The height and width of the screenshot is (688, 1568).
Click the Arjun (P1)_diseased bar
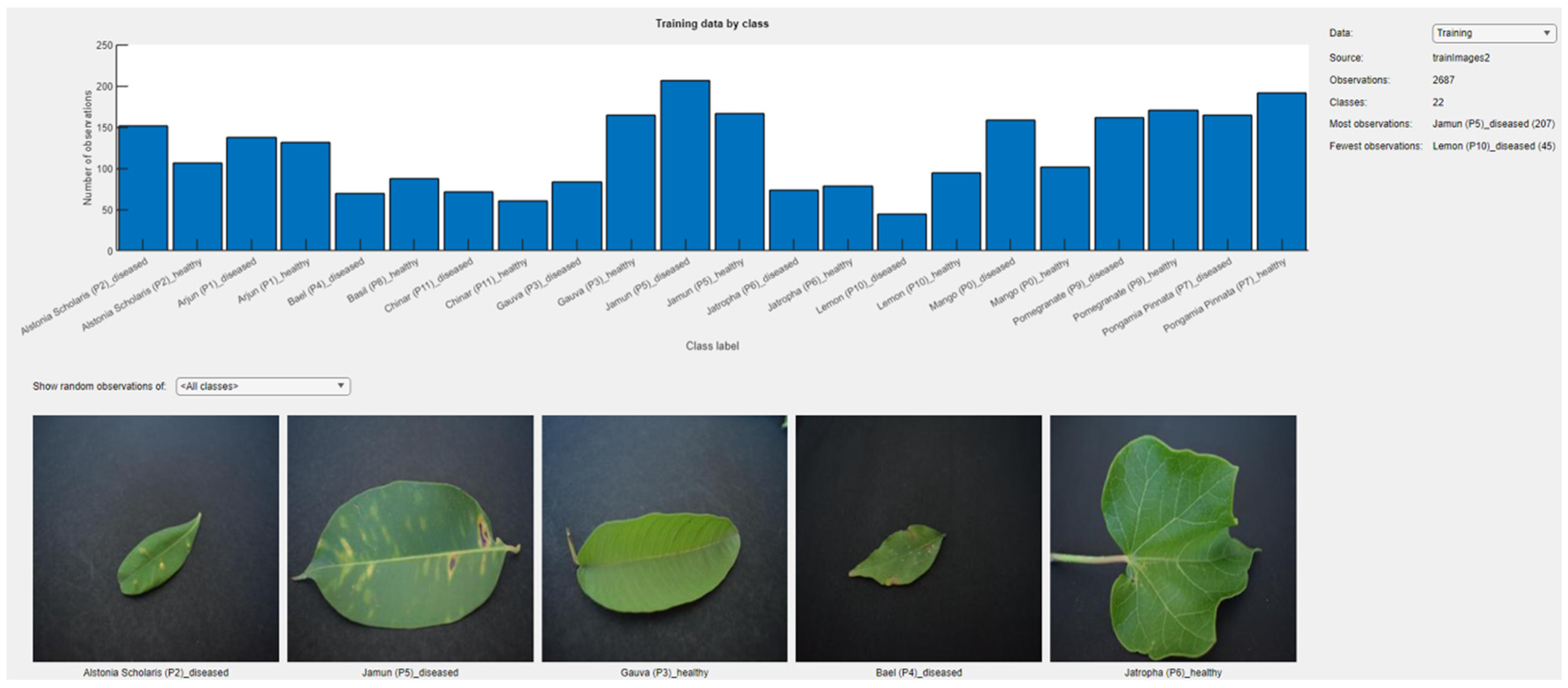[252, 193]
